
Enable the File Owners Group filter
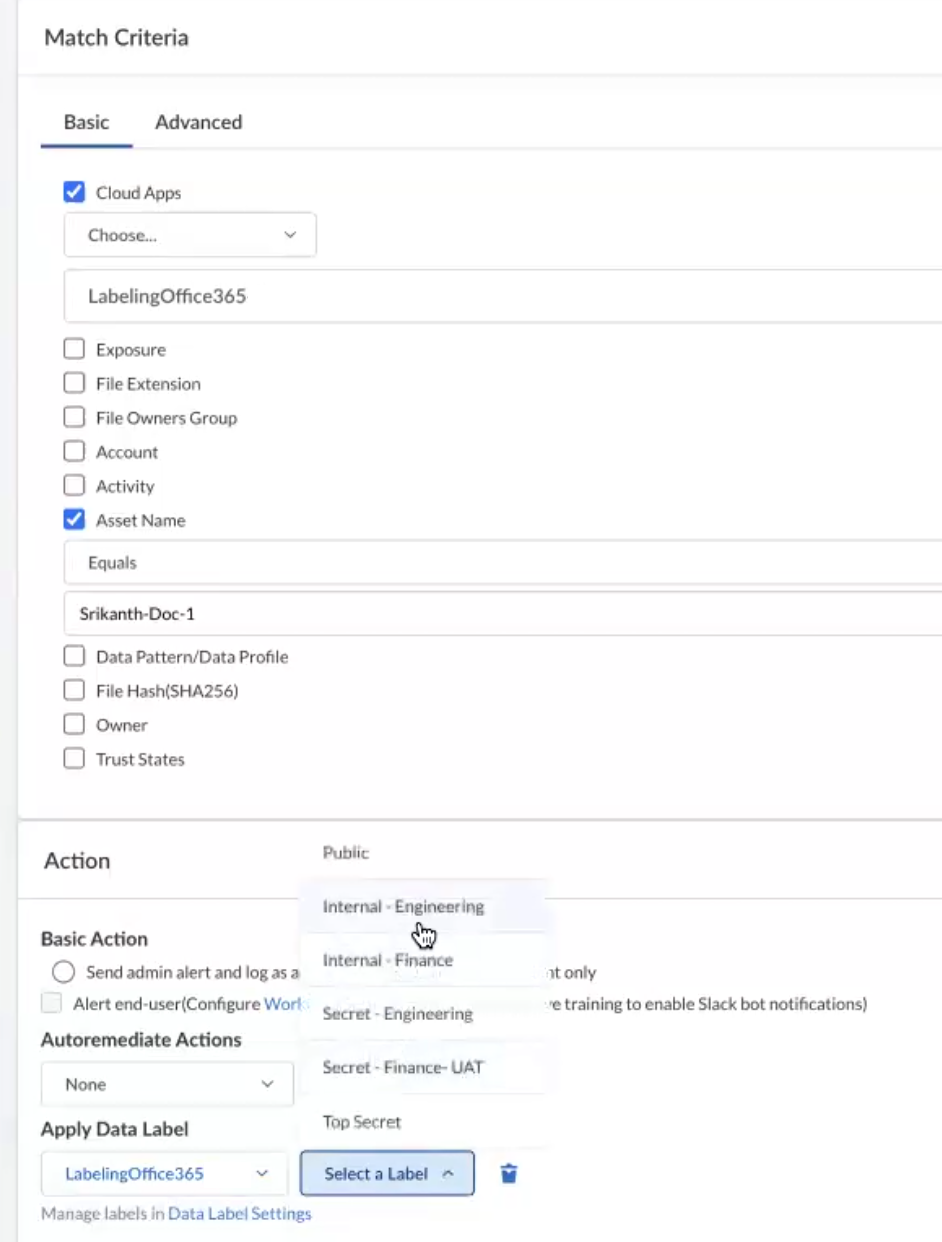pos(74,417)
